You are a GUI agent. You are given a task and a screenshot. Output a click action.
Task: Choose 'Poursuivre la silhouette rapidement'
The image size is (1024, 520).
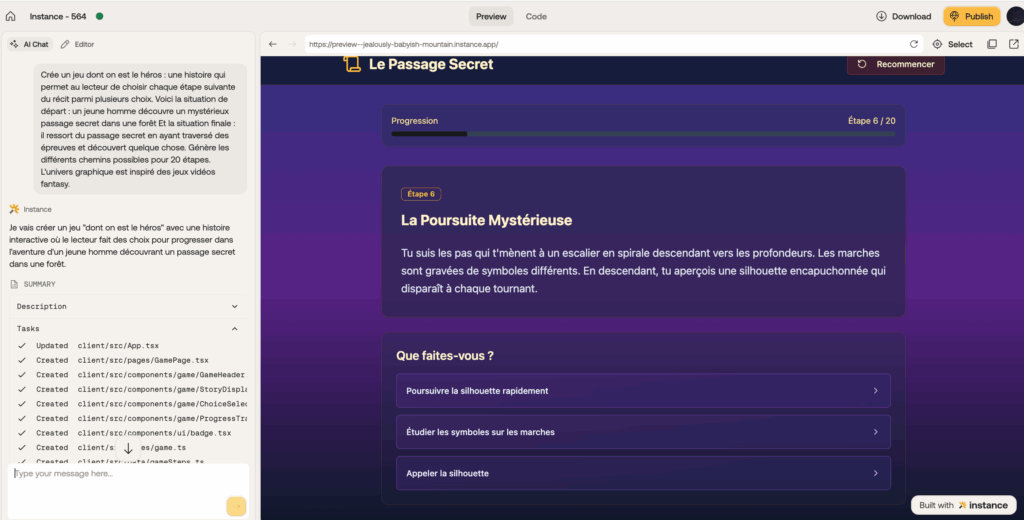point(642,391)
